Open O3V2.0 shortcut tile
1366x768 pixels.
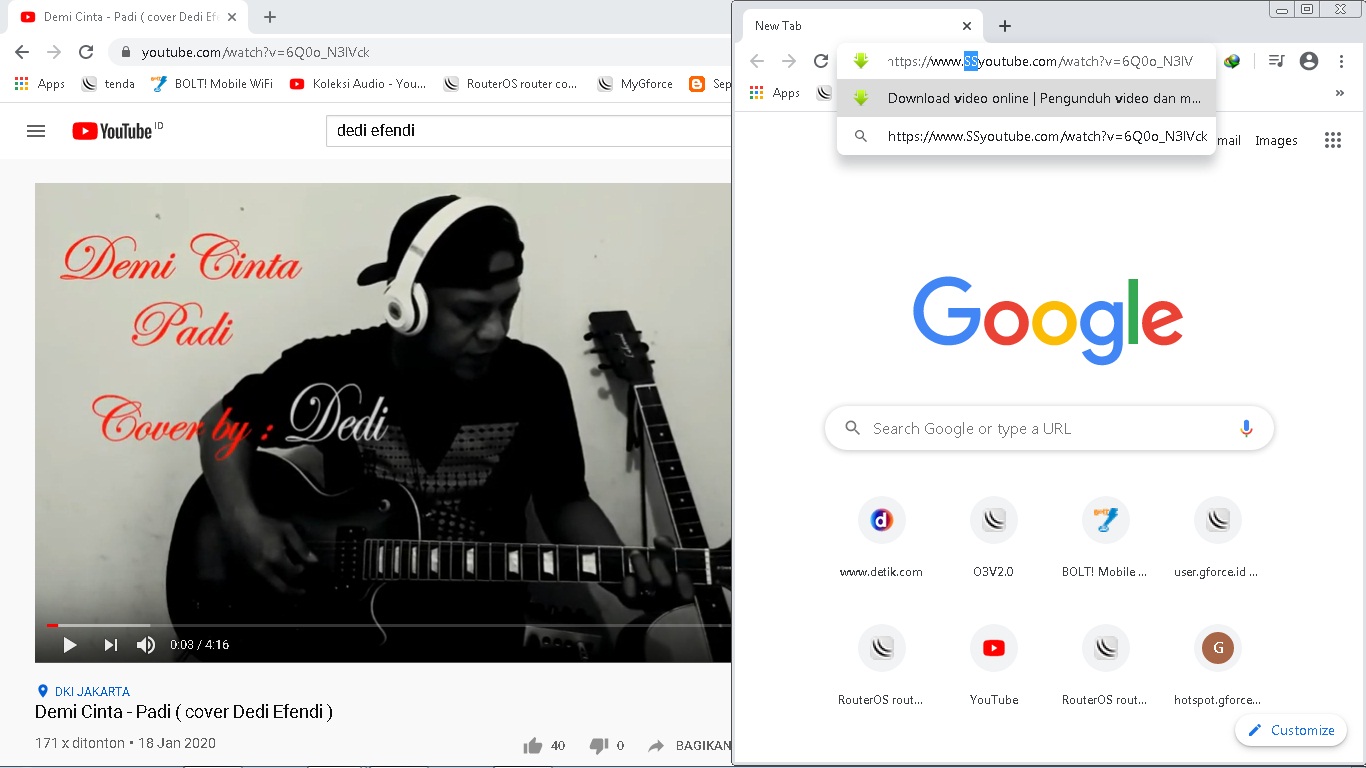pyautogui.click(x=993, y=539)
